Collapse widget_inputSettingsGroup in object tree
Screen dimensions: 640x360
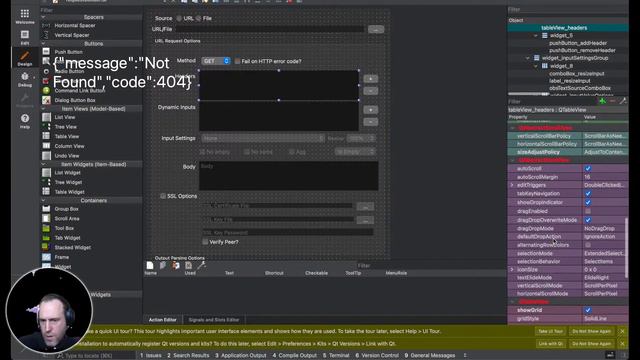coord(528,58)
